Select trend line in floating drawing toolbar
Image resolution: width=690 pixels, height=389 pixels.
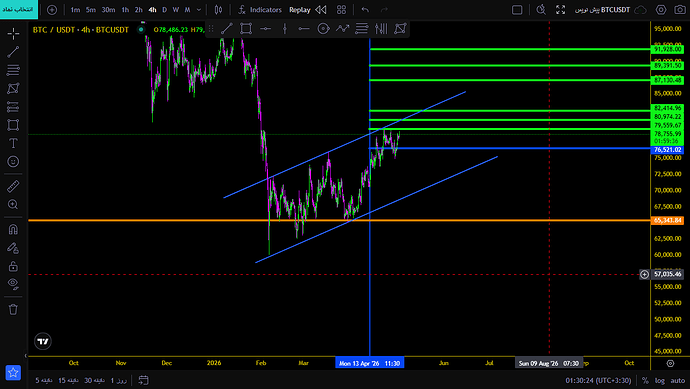(227, 29)
